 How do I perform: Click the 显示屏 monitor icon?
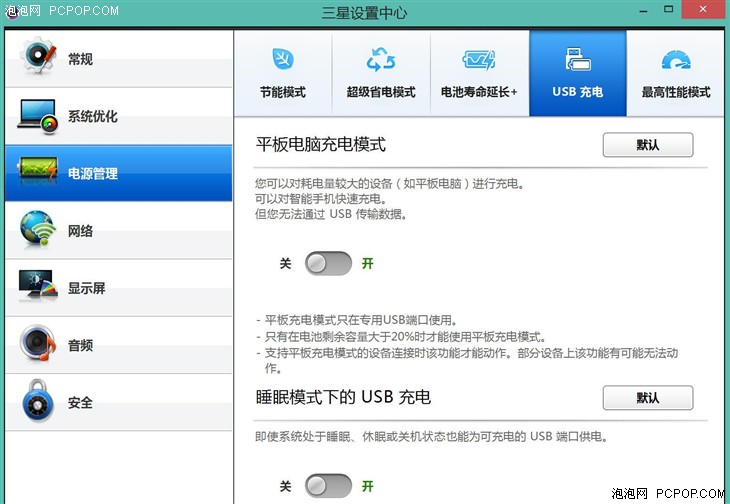[x=38, y=284]
